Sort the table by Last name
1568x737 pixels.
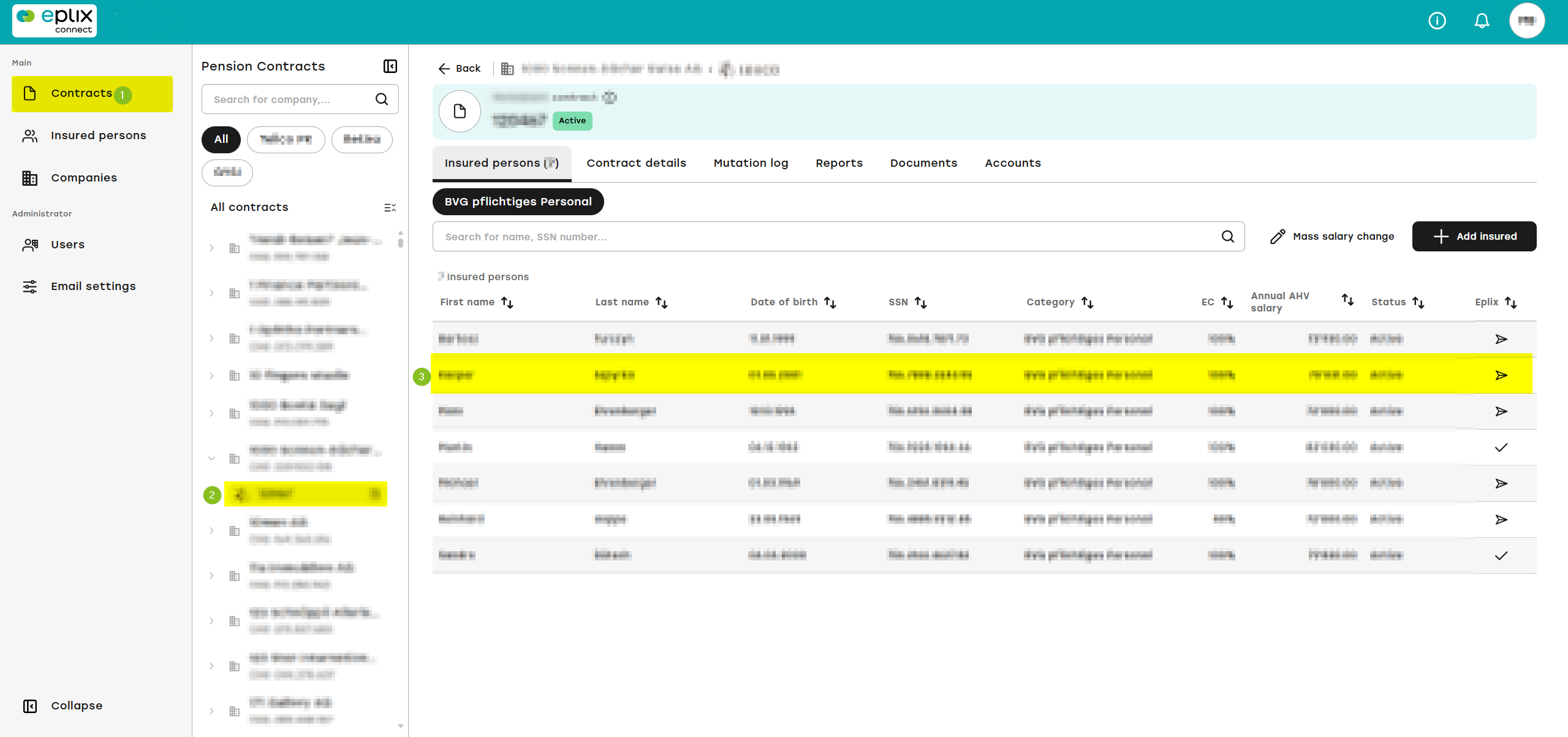662,302
